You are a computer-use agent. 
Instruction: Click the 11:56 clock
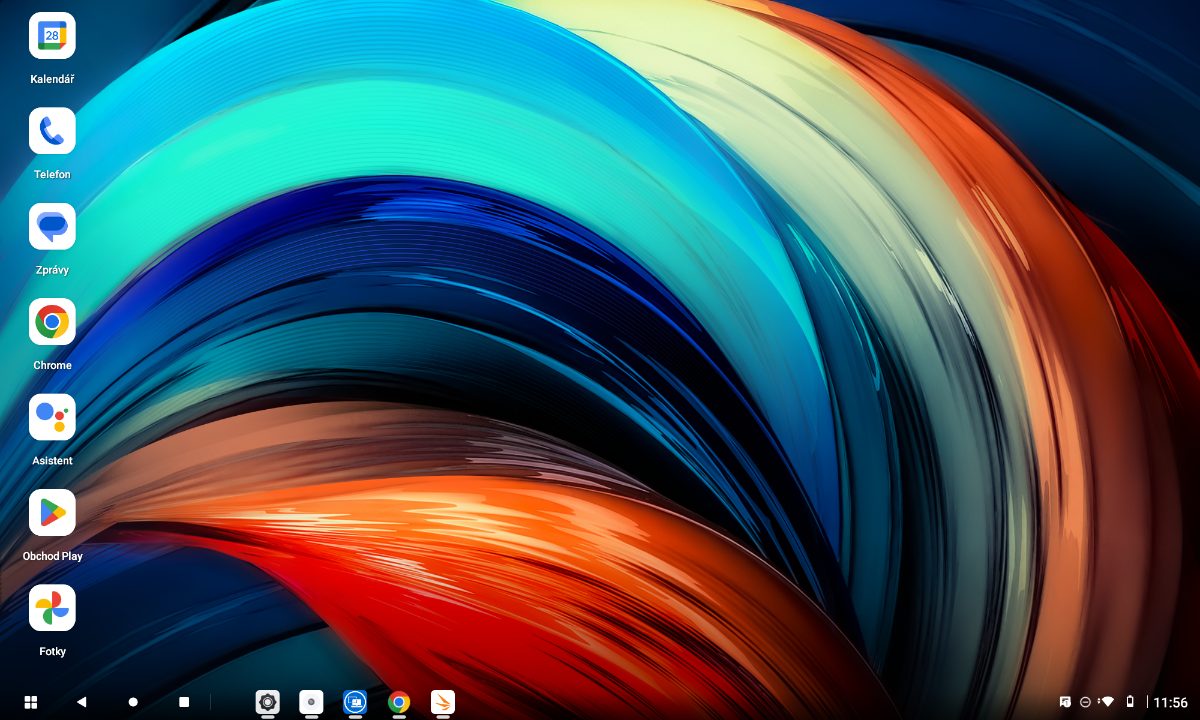[x=1170, y=702]
